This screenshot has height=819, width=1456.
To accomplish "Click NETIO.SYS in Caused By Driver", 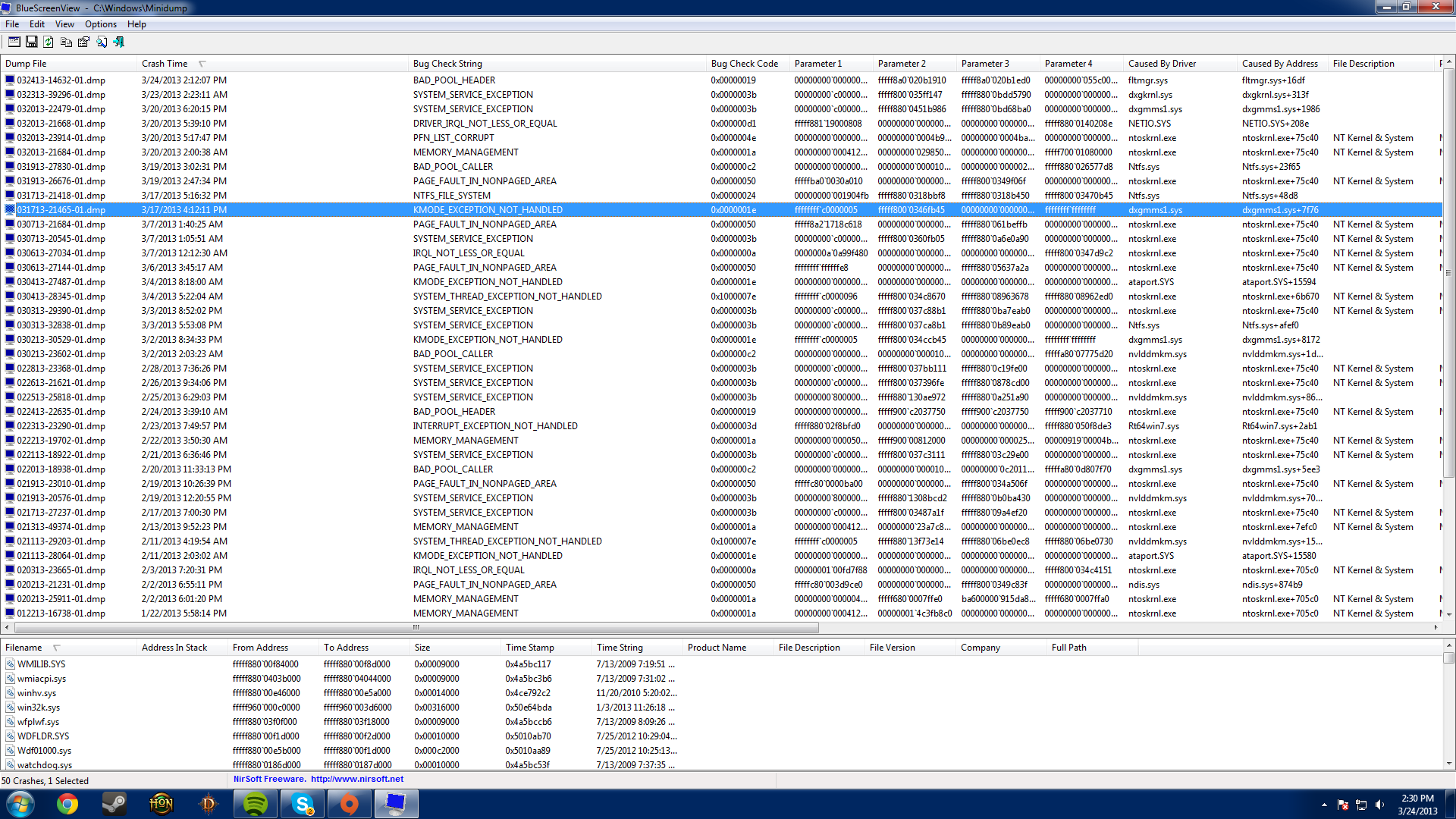I will click(x=1149, y=124).
